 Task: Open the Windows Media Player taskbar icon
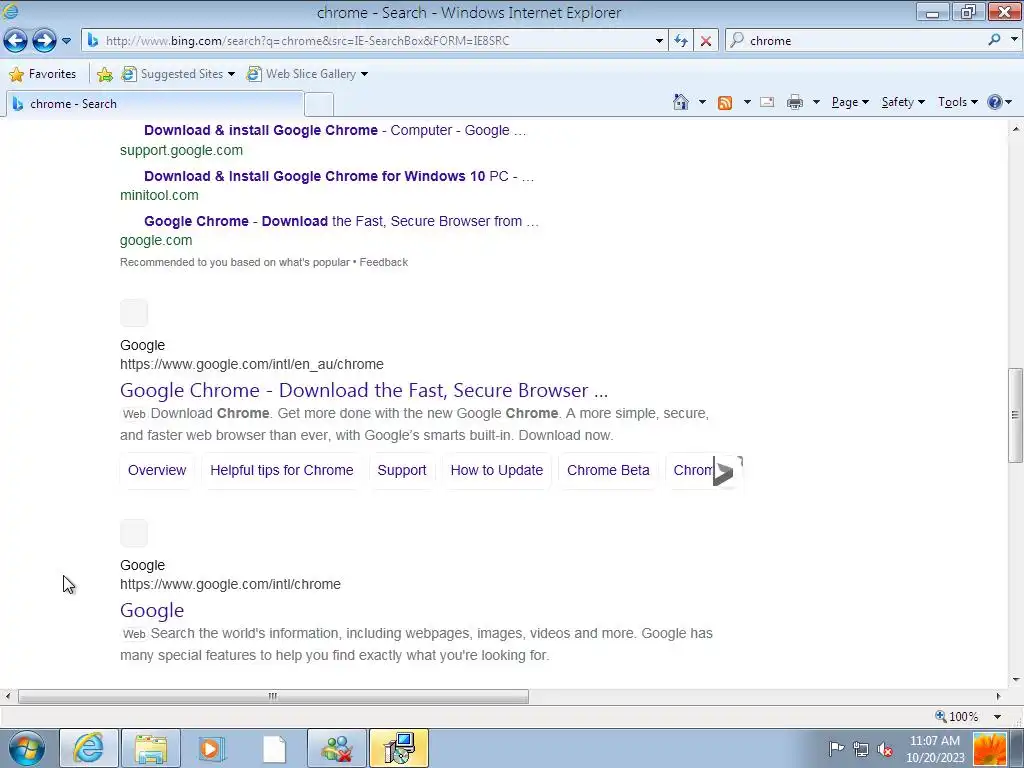click(x=212, y=748)
